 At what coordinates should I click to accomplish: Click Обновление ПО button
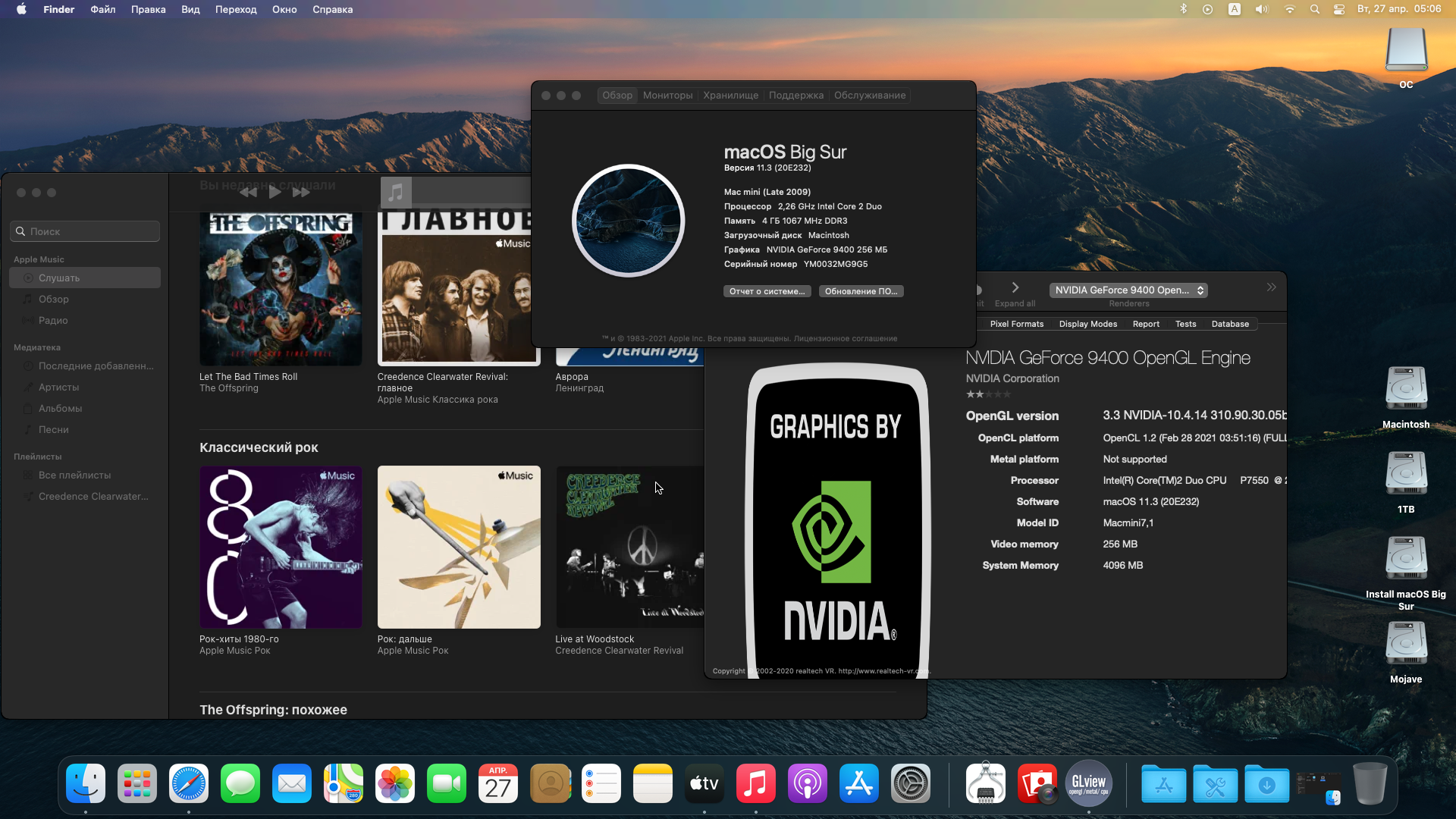[x=861, y=291]
